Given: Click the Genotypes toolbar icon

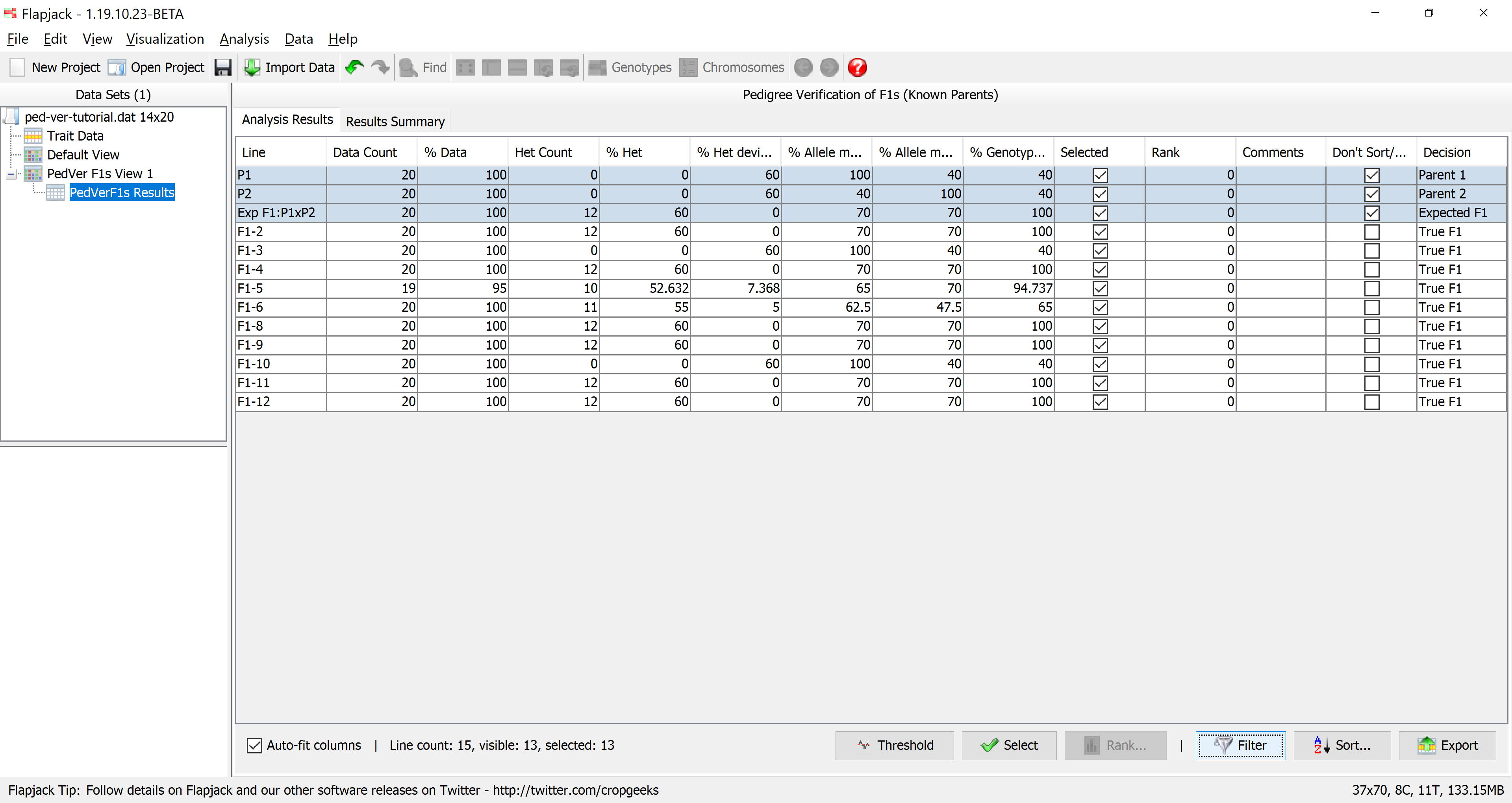Looking at the screenshot, I should pyautogui.click(x=598, y=67).
